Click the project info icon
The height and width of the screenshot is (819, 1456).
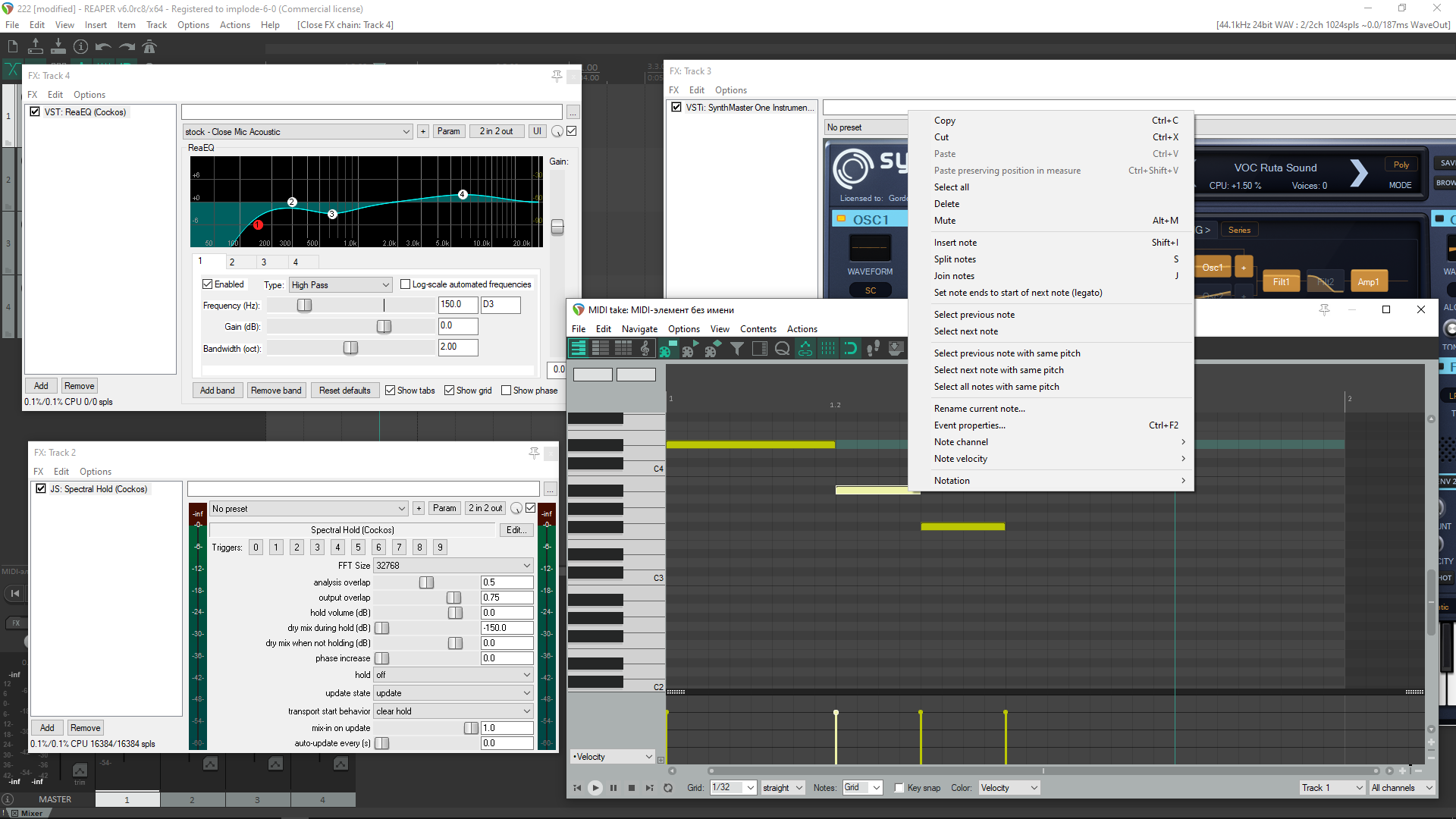pos(80,47)
